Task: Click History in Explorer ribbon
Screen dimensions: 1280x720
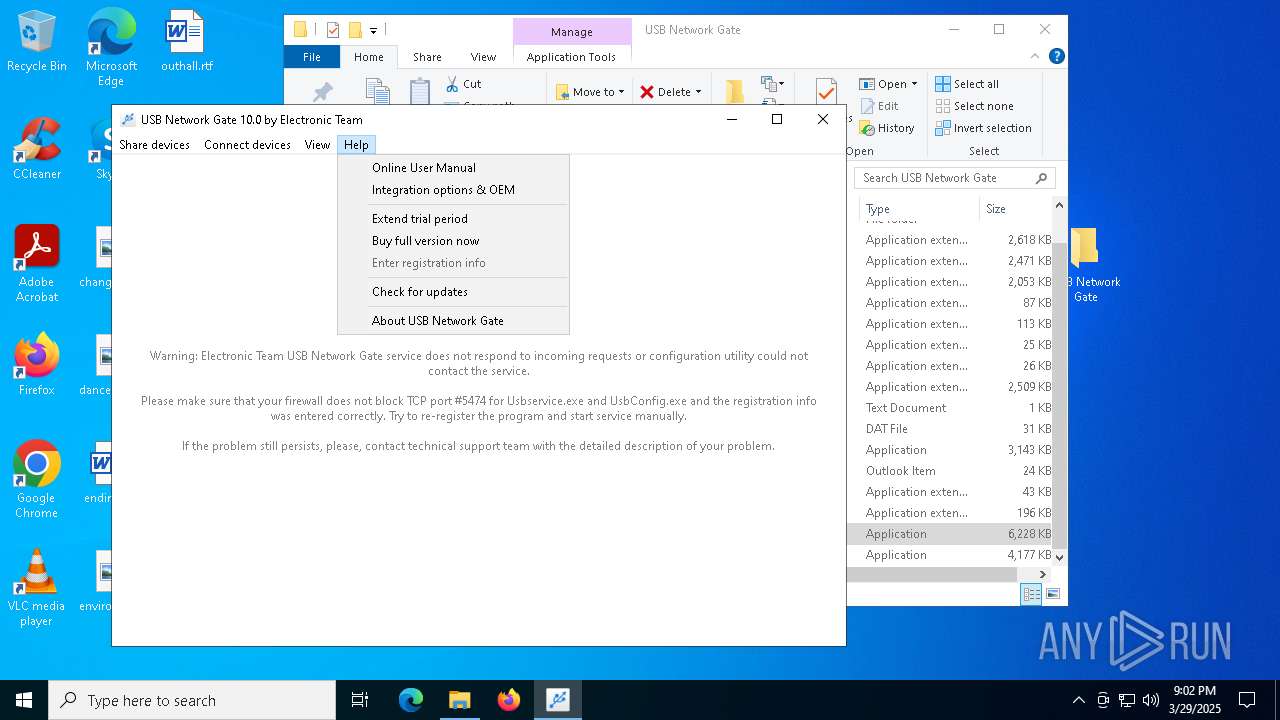Action: coord(887,128)
